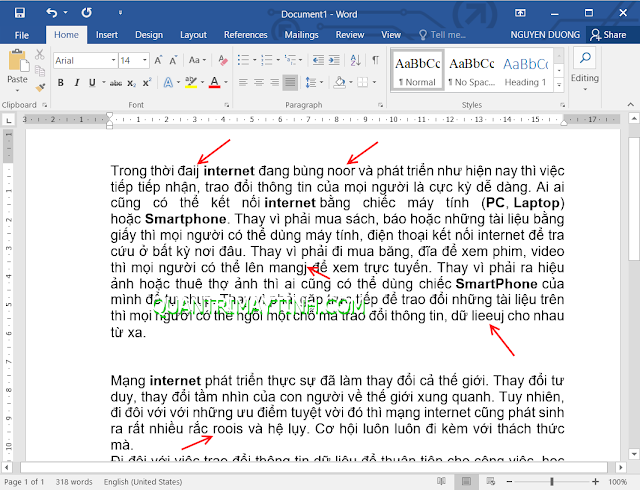This screenshot has height=490, width=640.
Task: Click the Copy icon
Action: pos(40,71)
